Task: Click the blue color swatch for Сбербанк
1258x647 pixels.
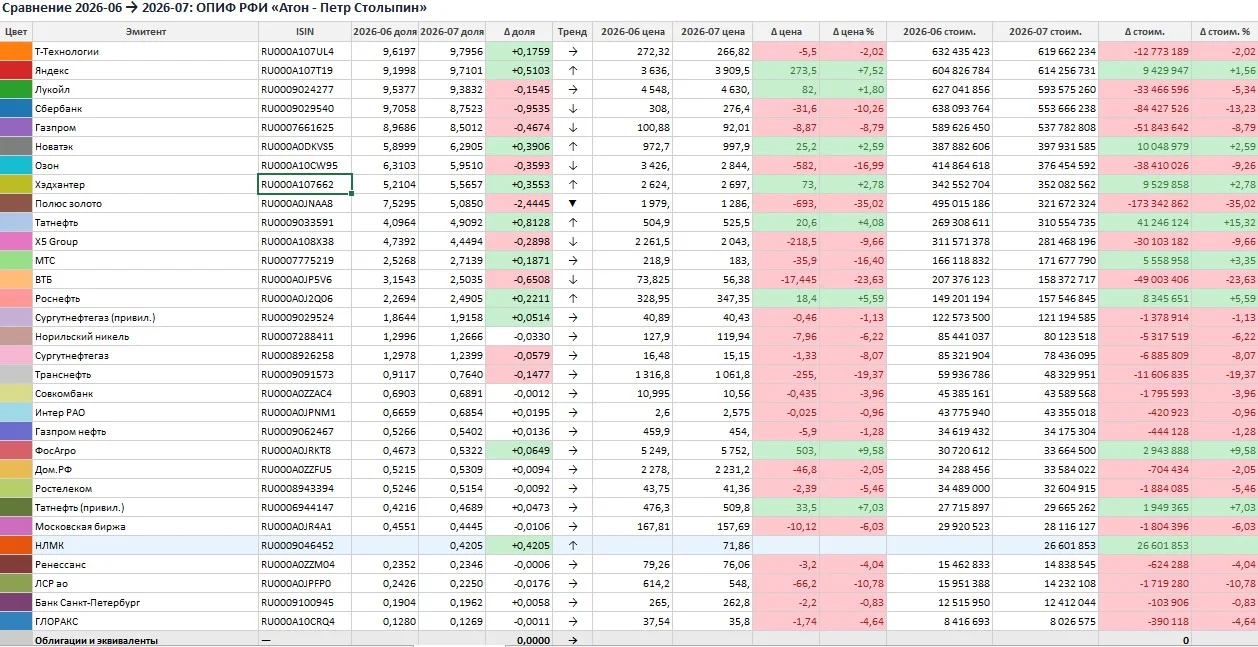Action: [16, 108]
